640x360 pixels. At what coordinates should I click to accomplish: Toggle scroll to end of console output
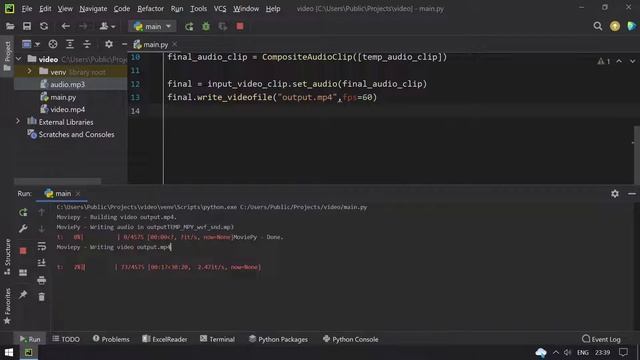point(42,263)
